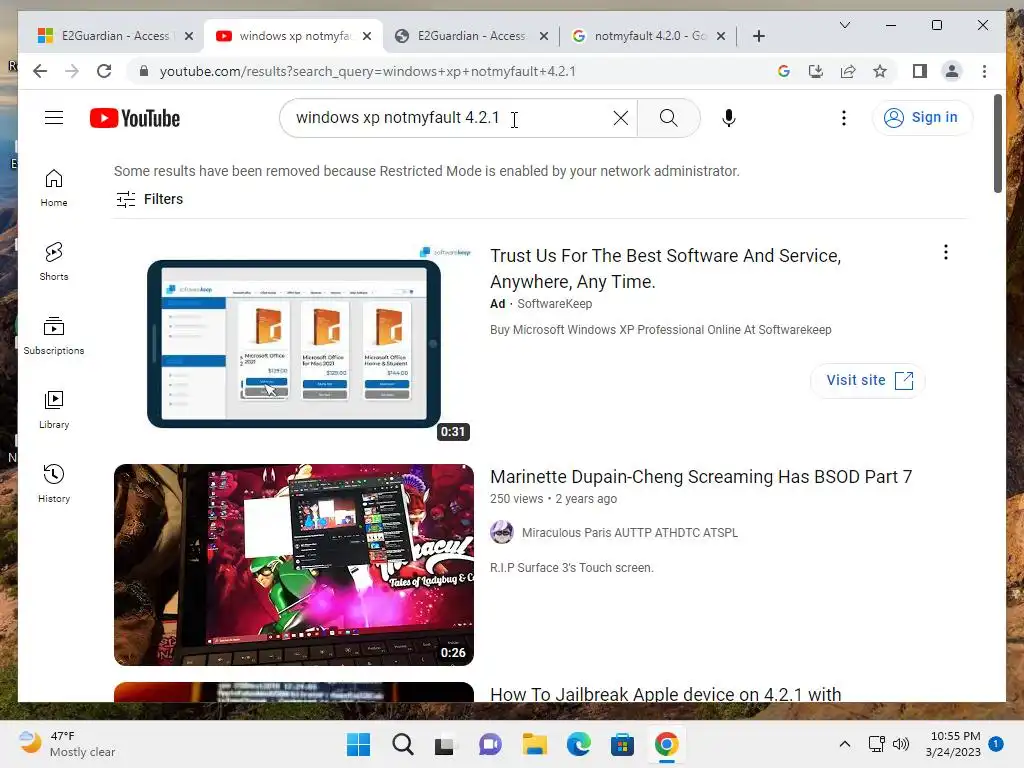Screen dimensions: 1024x768
Task: Go to Home in sidebar
Action: [54, 188]
